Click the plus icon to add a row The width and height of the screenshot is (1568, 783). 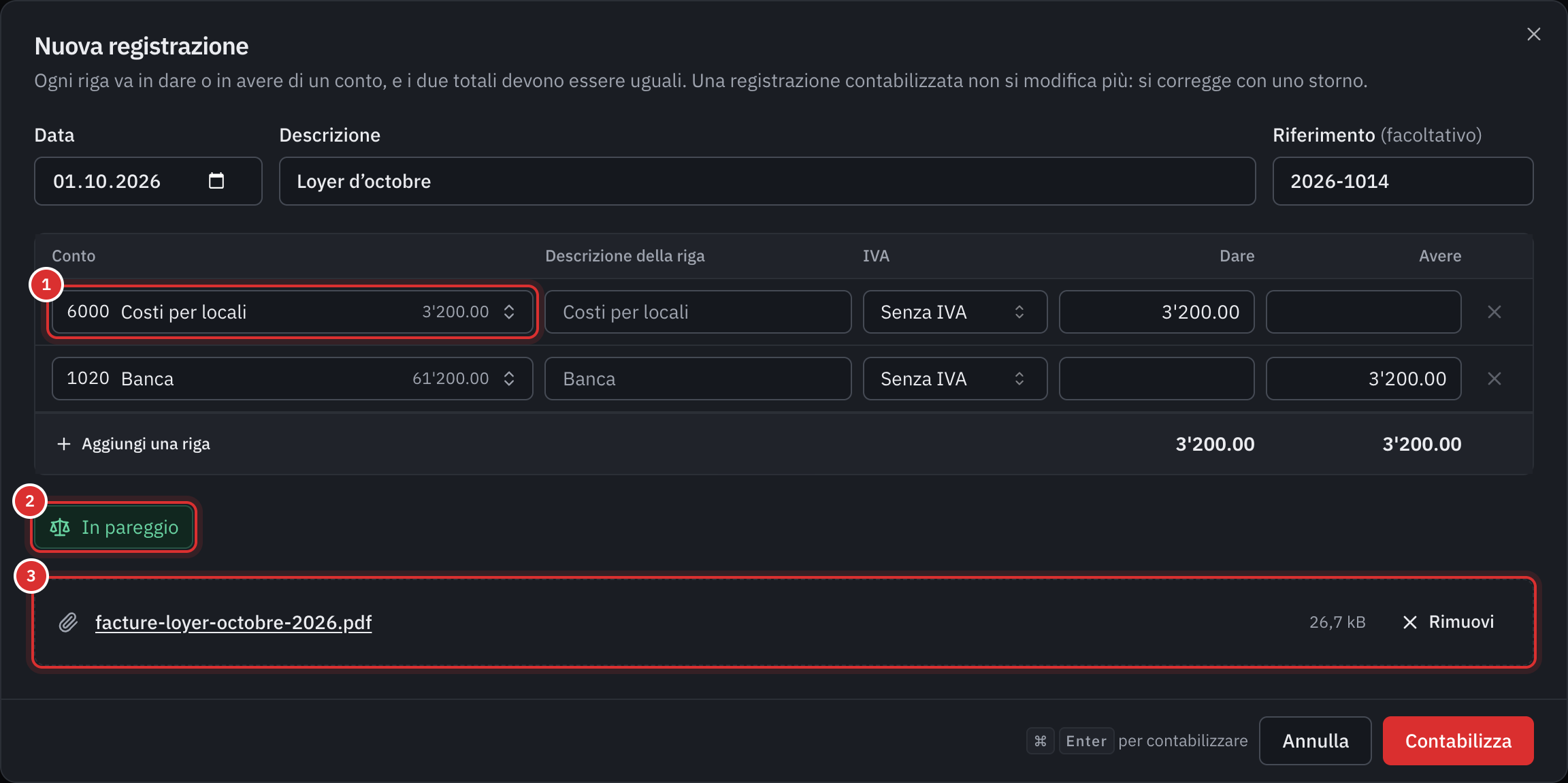(x=64, y=444)
